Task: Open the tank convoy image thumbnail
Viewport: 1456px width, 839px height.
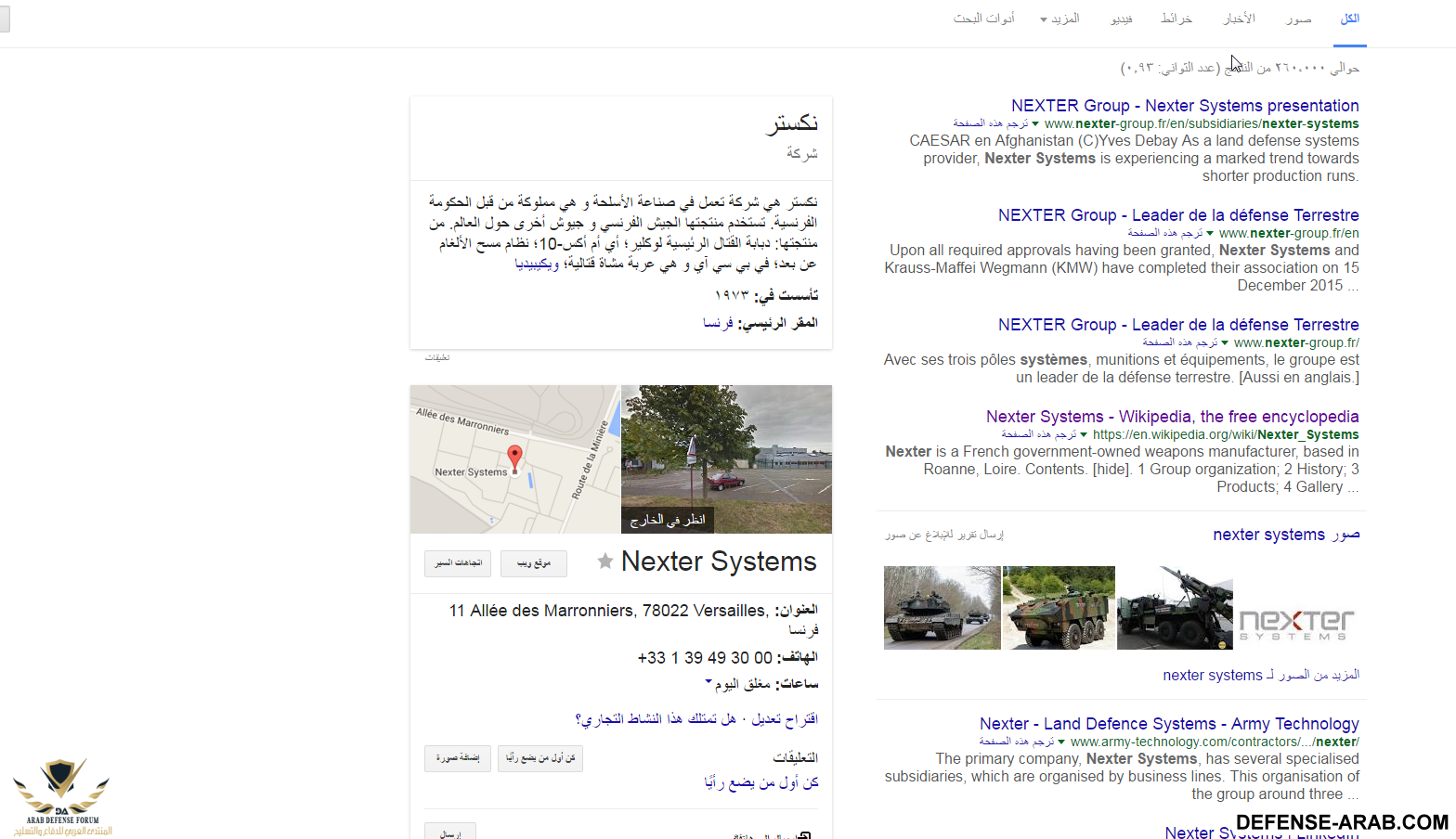Action: [942, 608]
